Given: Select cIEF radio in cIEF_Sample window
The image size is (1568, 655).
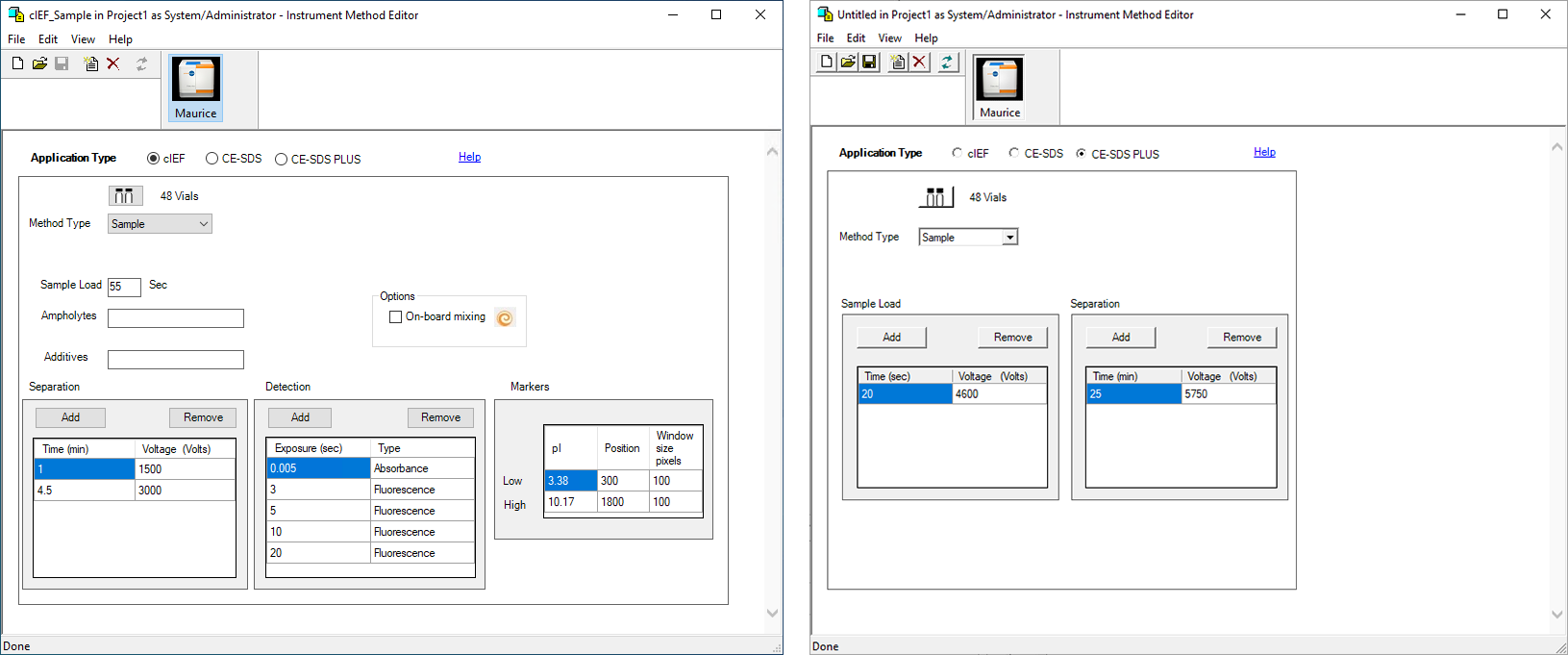Looking at the screenshot, I should click(153, 159).
